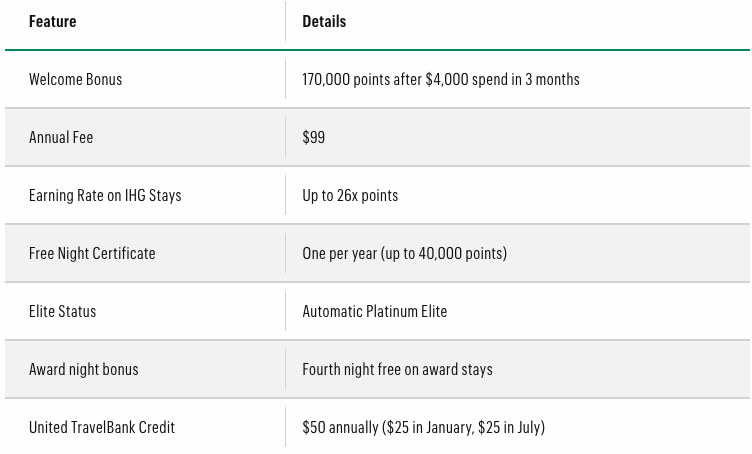Select the Welcome Bonus row label
This screenshot has width=752, height=454.
[x=75, y=79]
